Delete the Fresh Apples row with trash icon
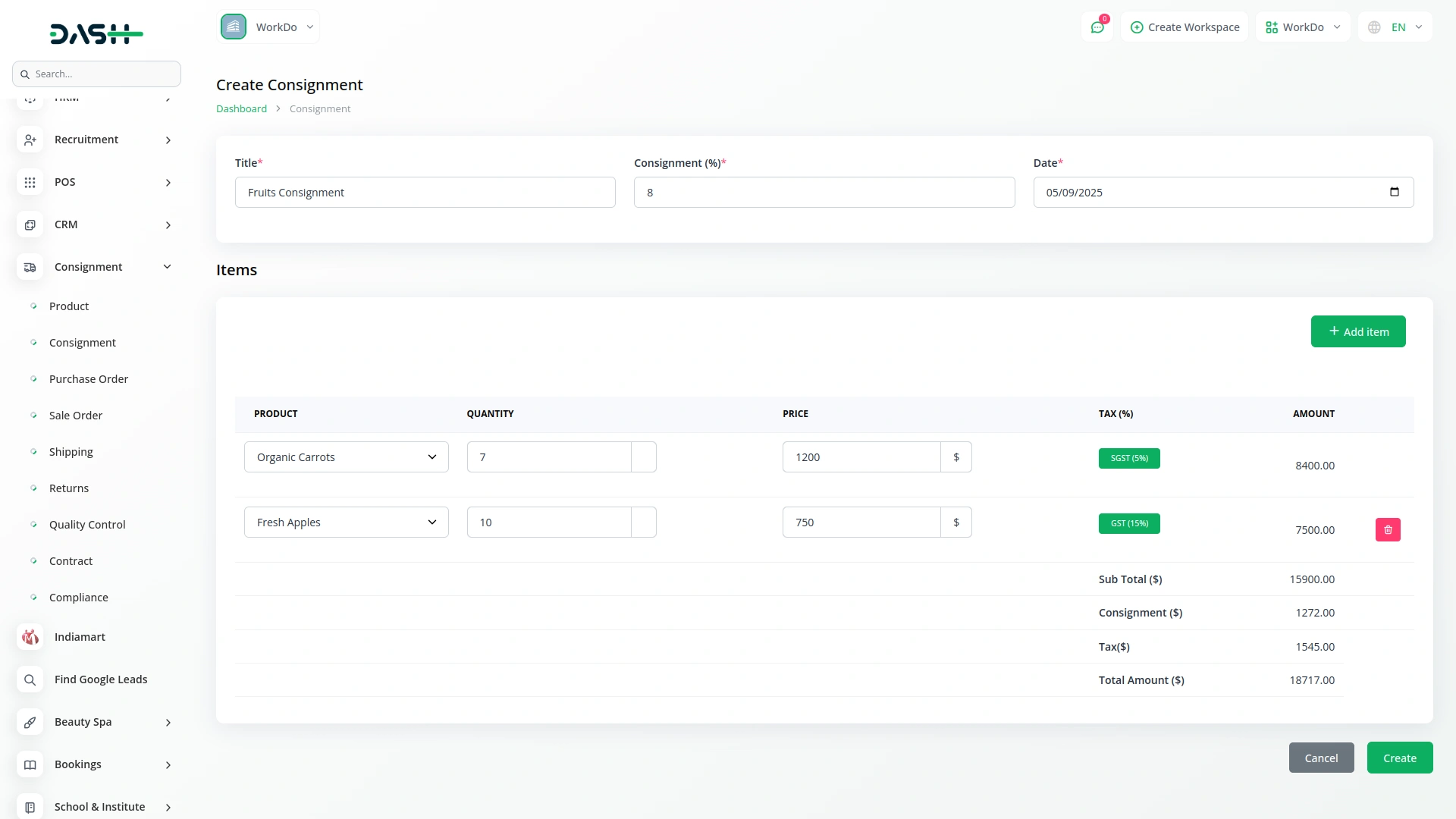This screenshot has width=1456, height=819. [x=1388, y=529]
